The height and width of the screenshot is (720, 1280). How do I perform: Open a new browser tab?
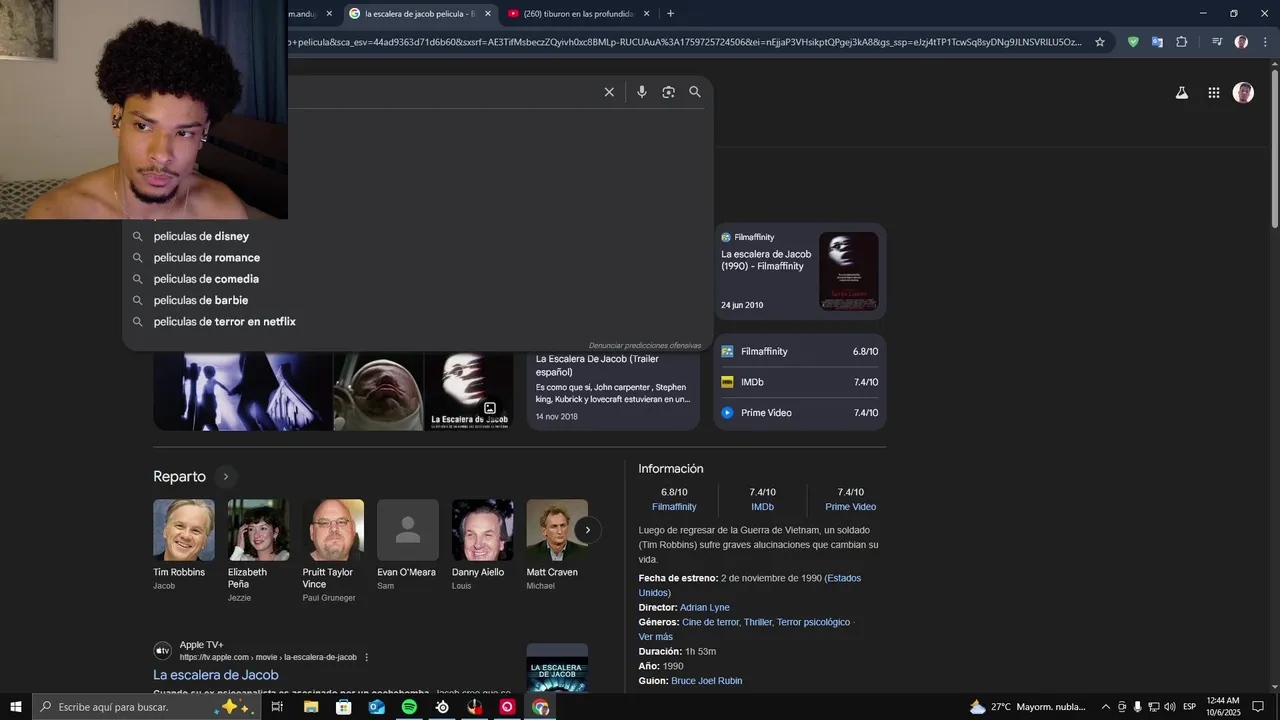tap(670, 14)
